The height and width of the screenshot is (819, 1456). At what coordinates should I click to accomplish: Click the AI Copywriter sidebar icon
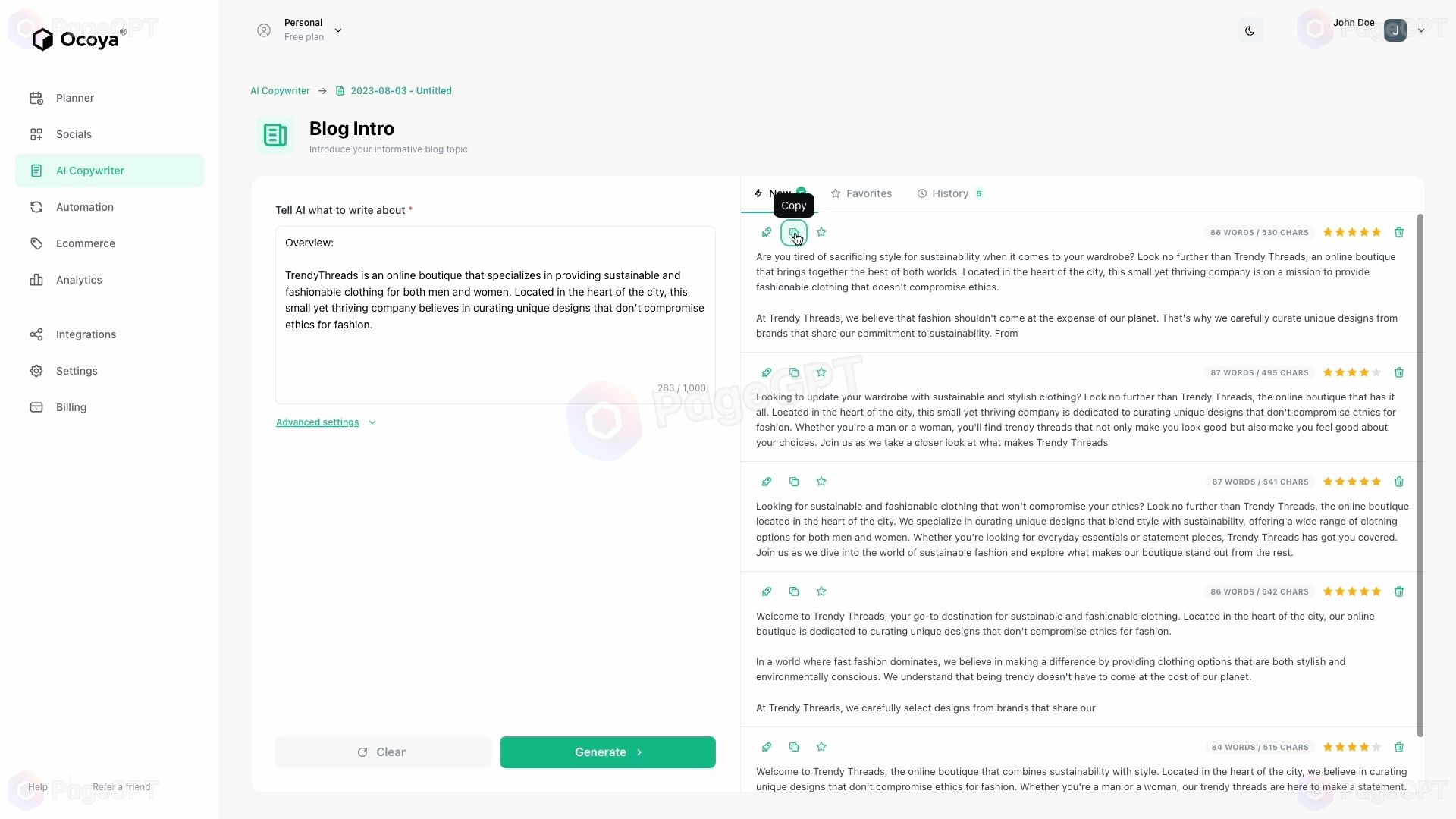point(36,170)
